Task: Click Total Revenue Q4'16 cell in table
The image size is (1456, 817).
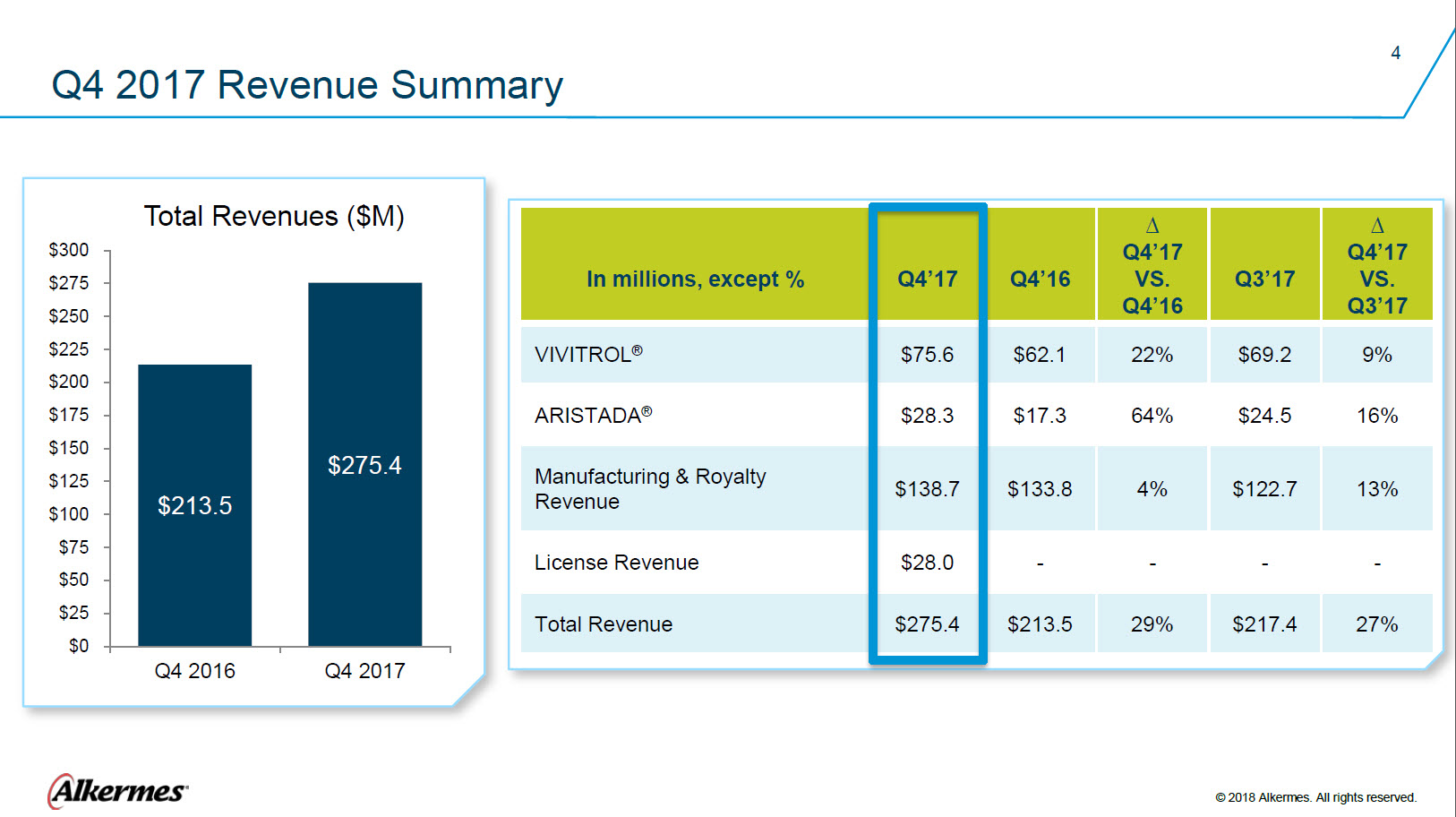Action: 1040,624
